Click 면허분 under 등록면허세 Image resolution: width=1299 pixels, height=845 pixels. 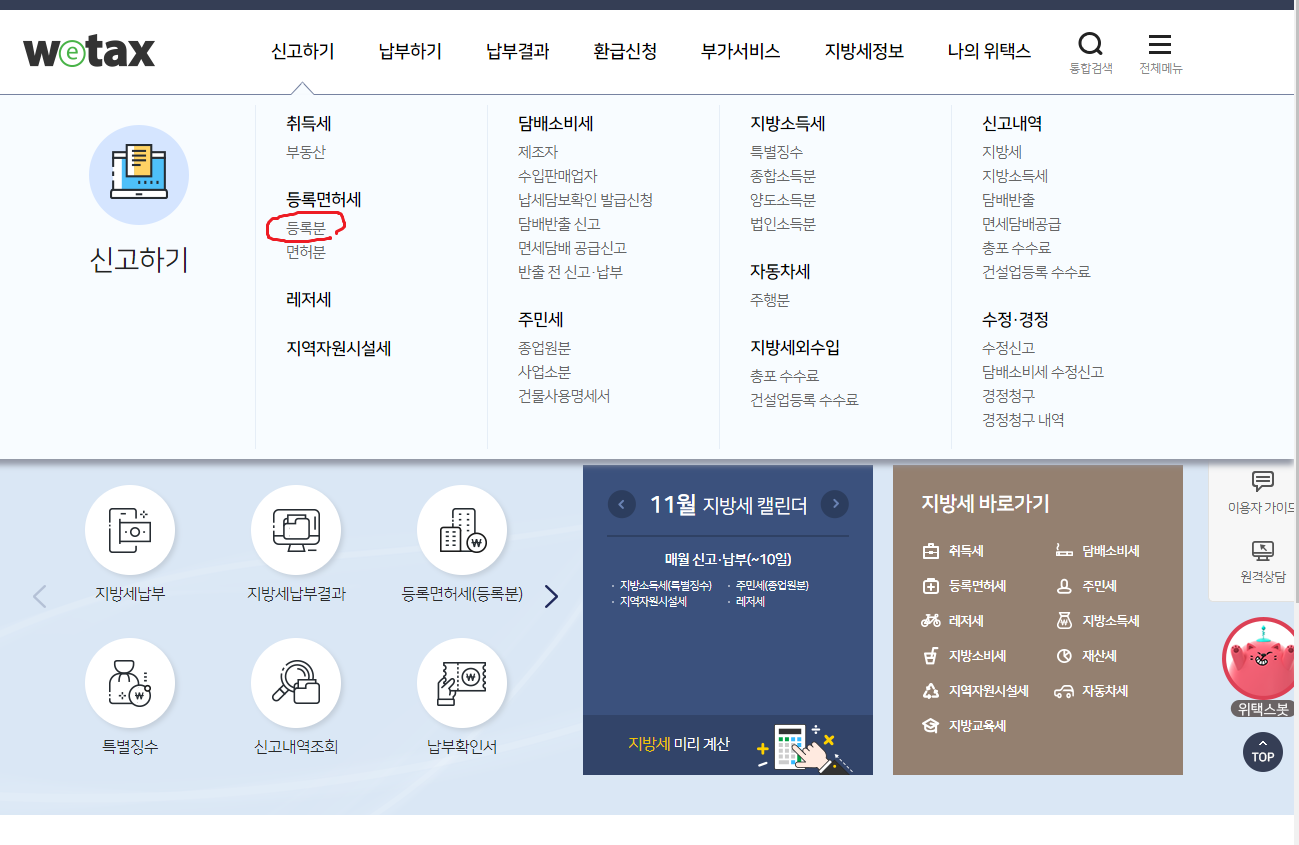[306, 252]
